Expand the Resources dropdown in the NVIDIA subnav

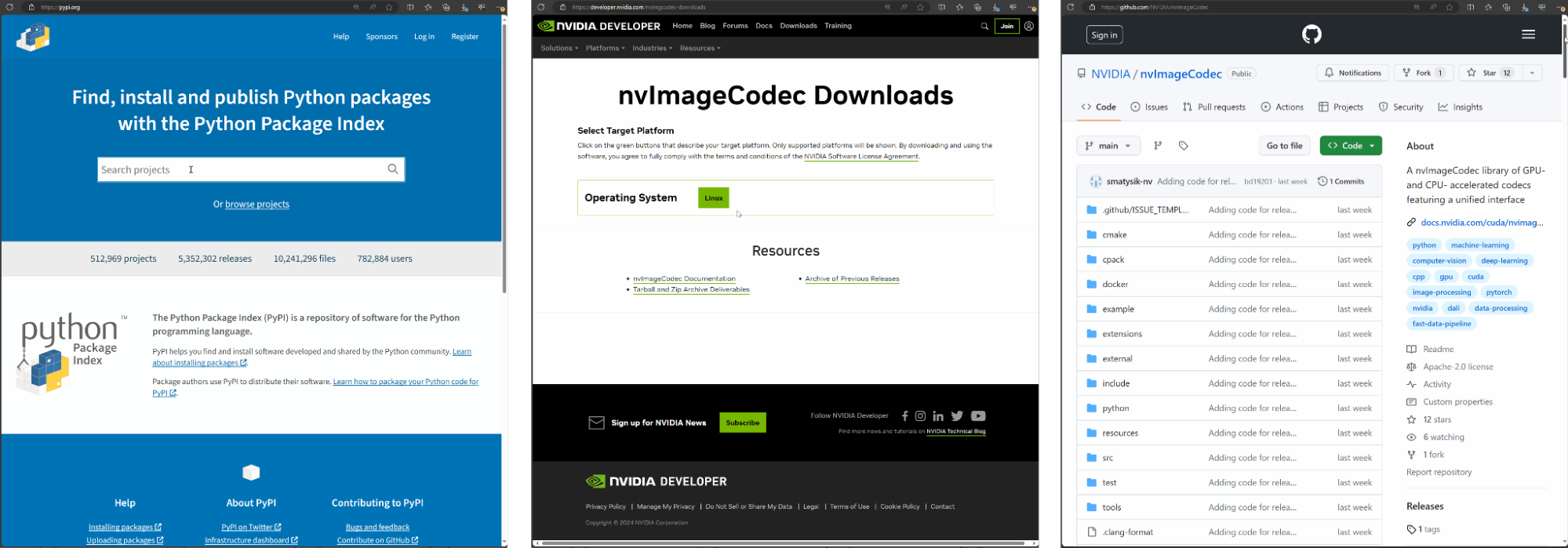700,48
